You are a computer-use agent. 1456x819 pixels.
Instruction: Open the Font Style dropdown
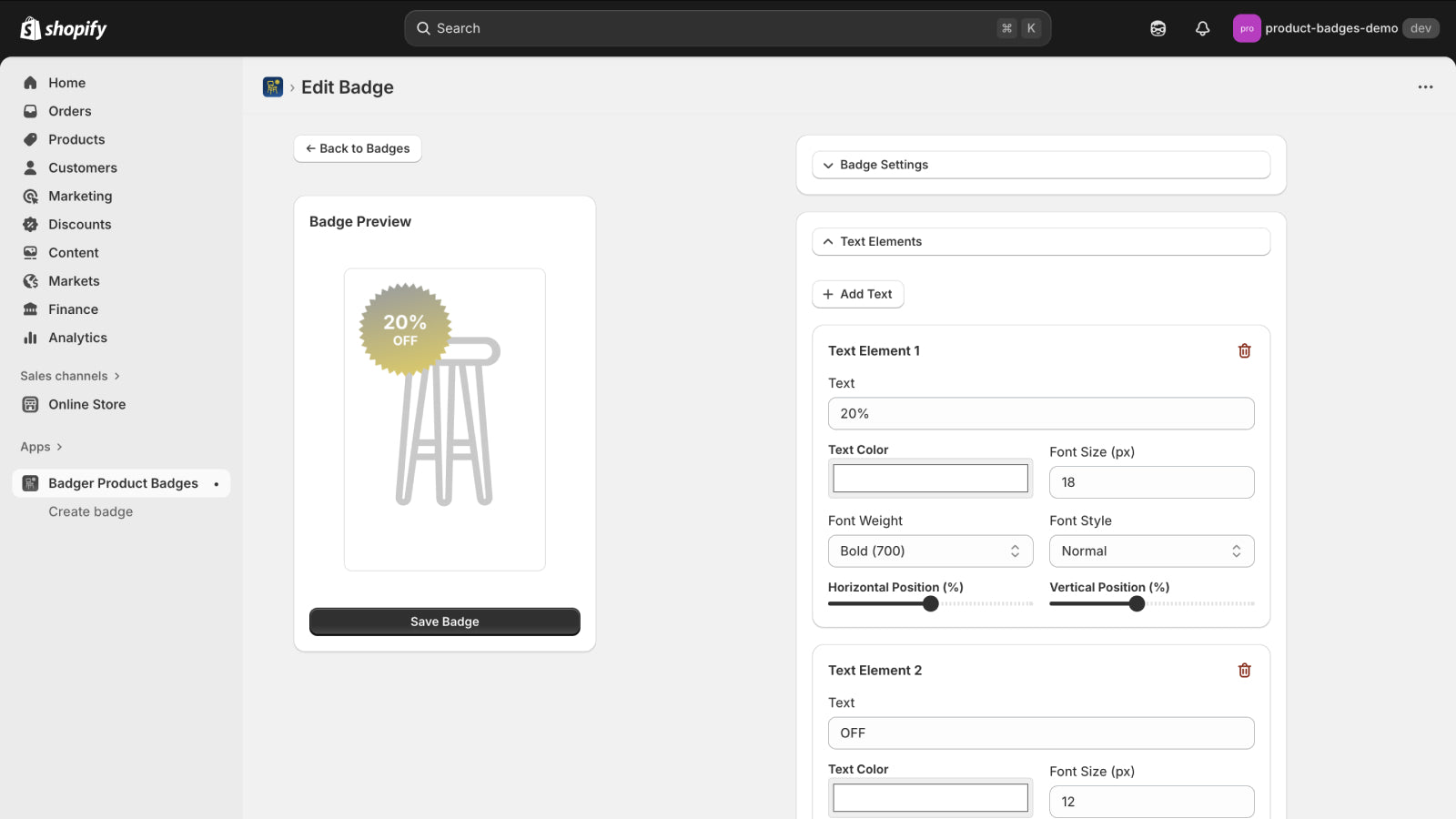click(x=1151, y=551)
